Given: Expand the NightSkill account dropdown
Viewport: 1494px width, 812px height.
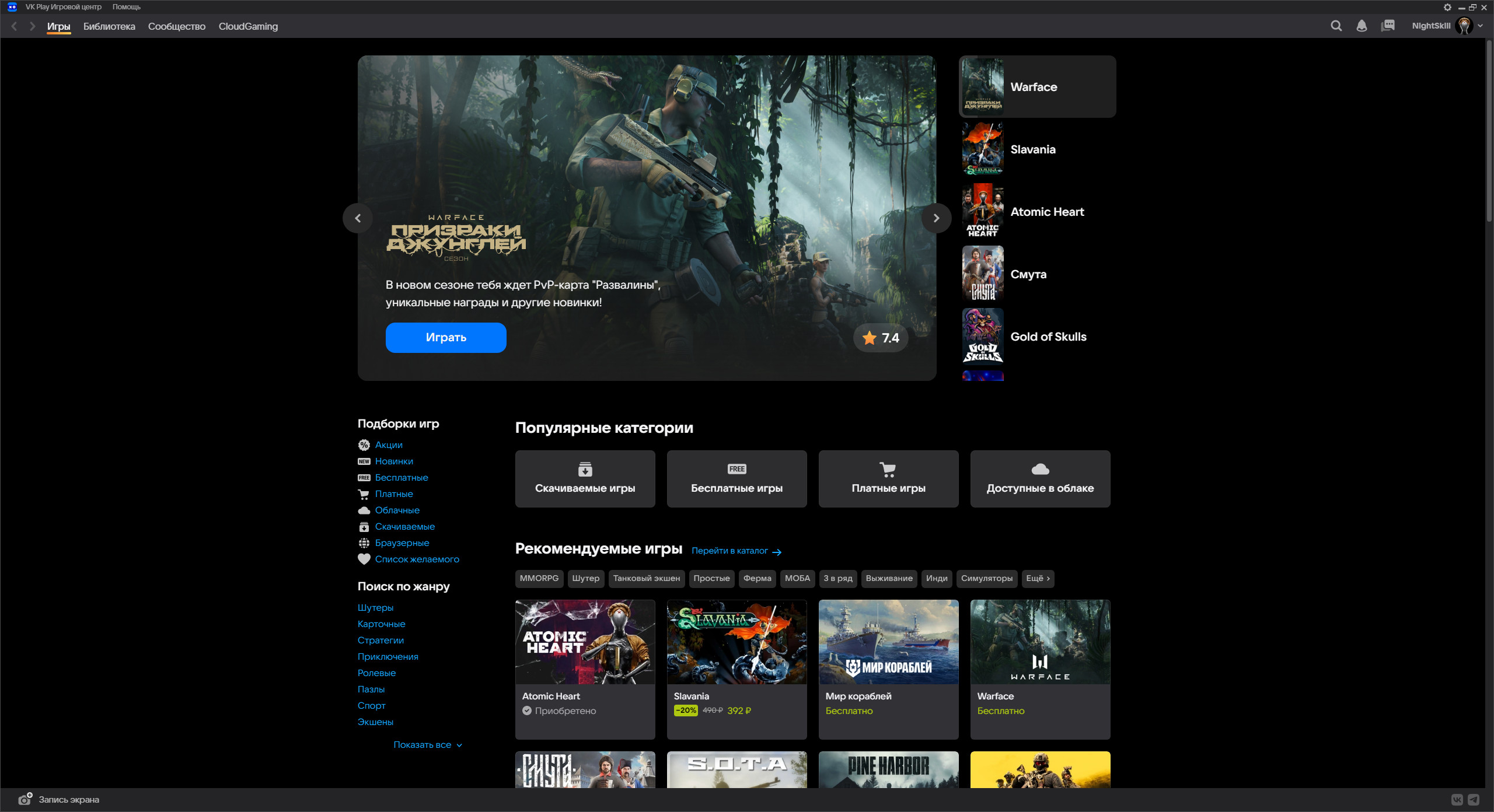Looking at the screenshot, I should [1481, 26].
